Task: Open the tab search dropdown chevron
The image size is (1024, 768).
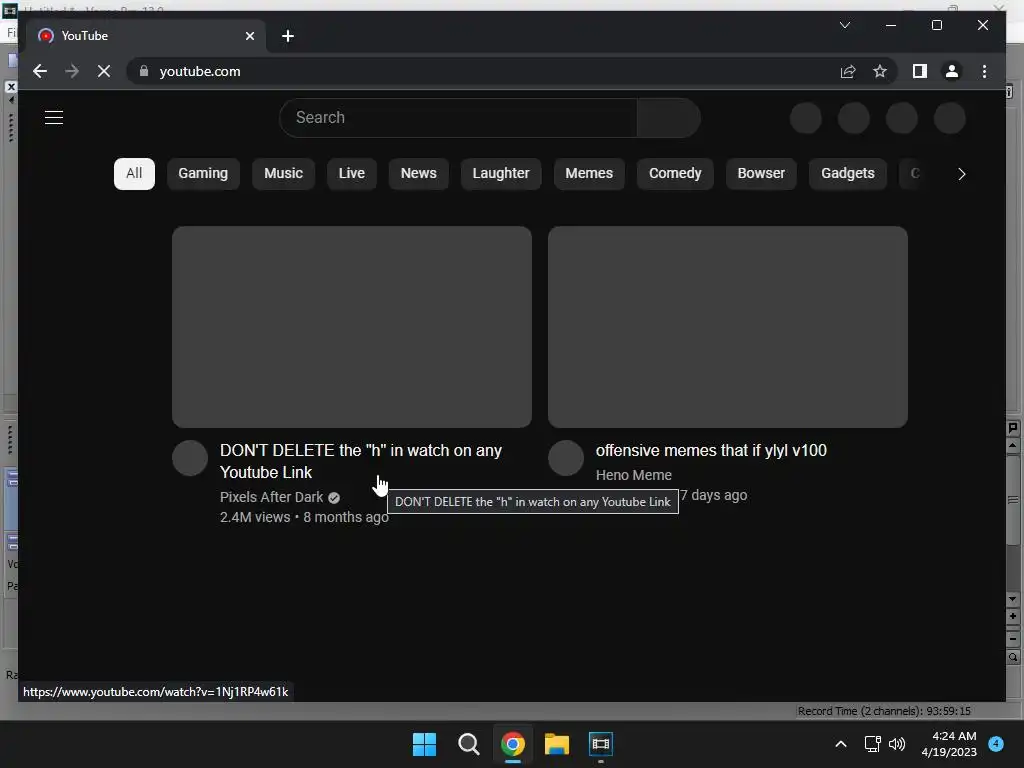Action: point(844,25)
